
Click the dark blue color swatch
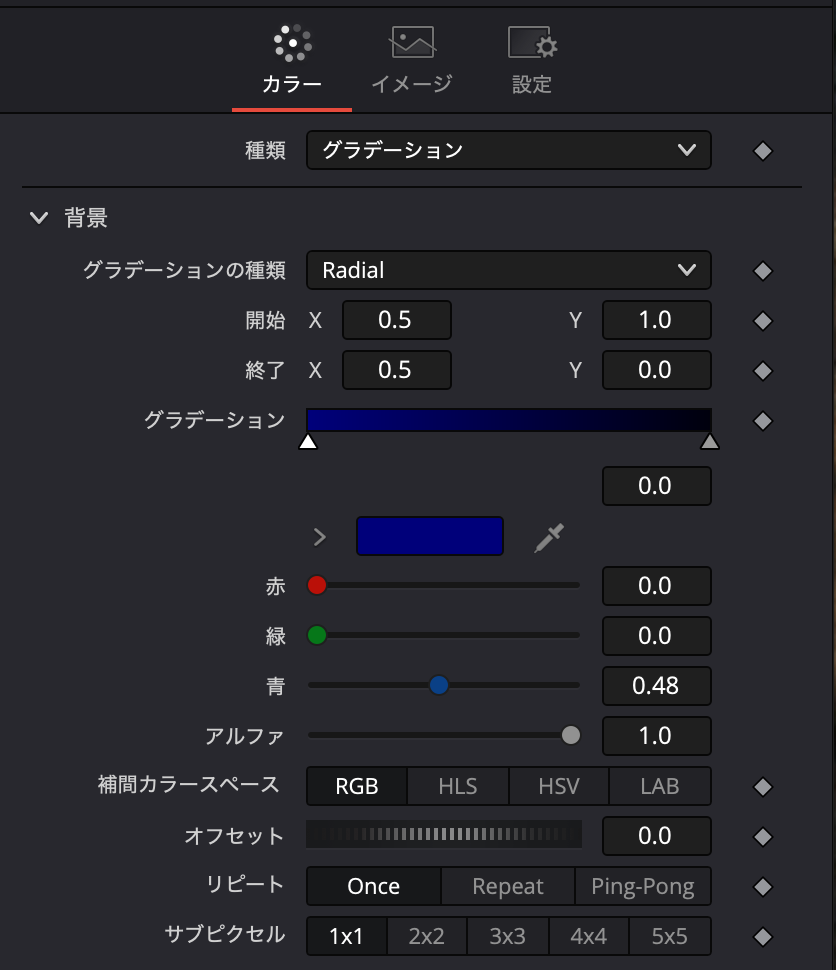[x=429, y=536]
